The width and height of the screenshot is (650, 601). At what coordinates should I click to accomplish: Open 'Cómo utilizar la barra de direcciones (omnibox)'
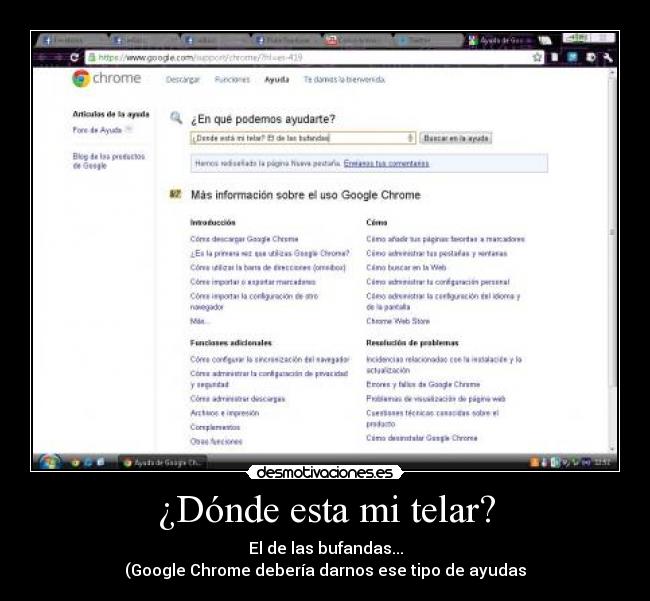pyautogui.click(x=268, y=267)
